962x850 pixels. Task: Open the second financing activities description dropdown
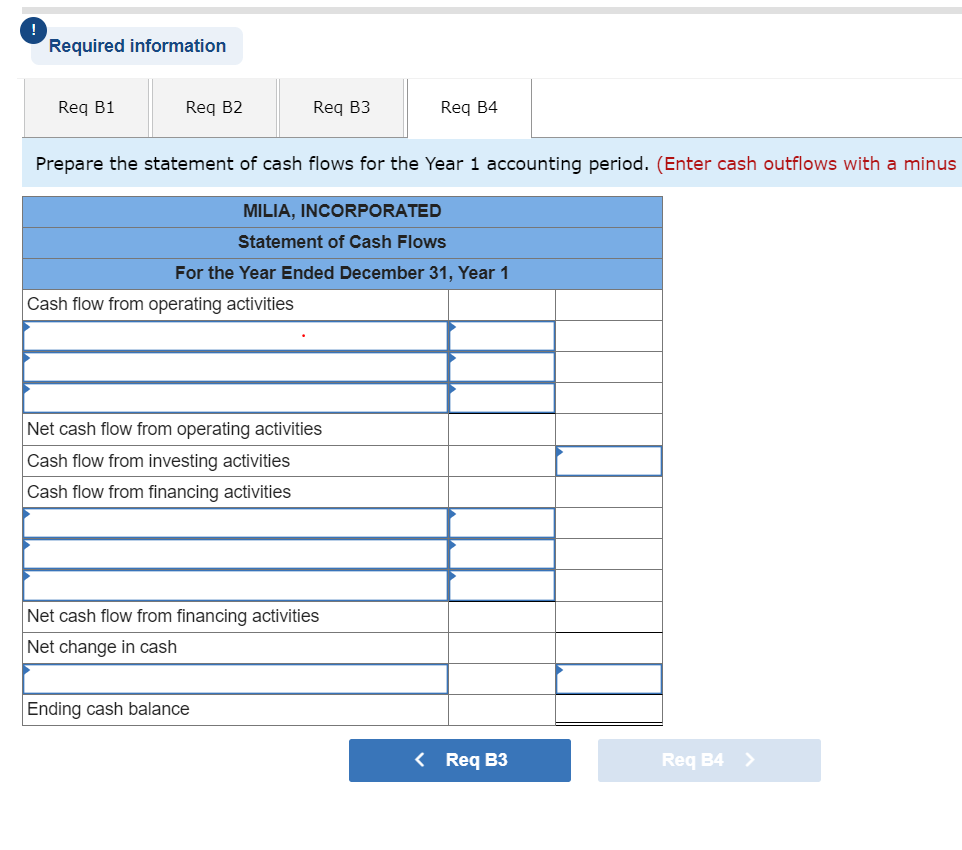pyautogui.click(x=235, y=553)
